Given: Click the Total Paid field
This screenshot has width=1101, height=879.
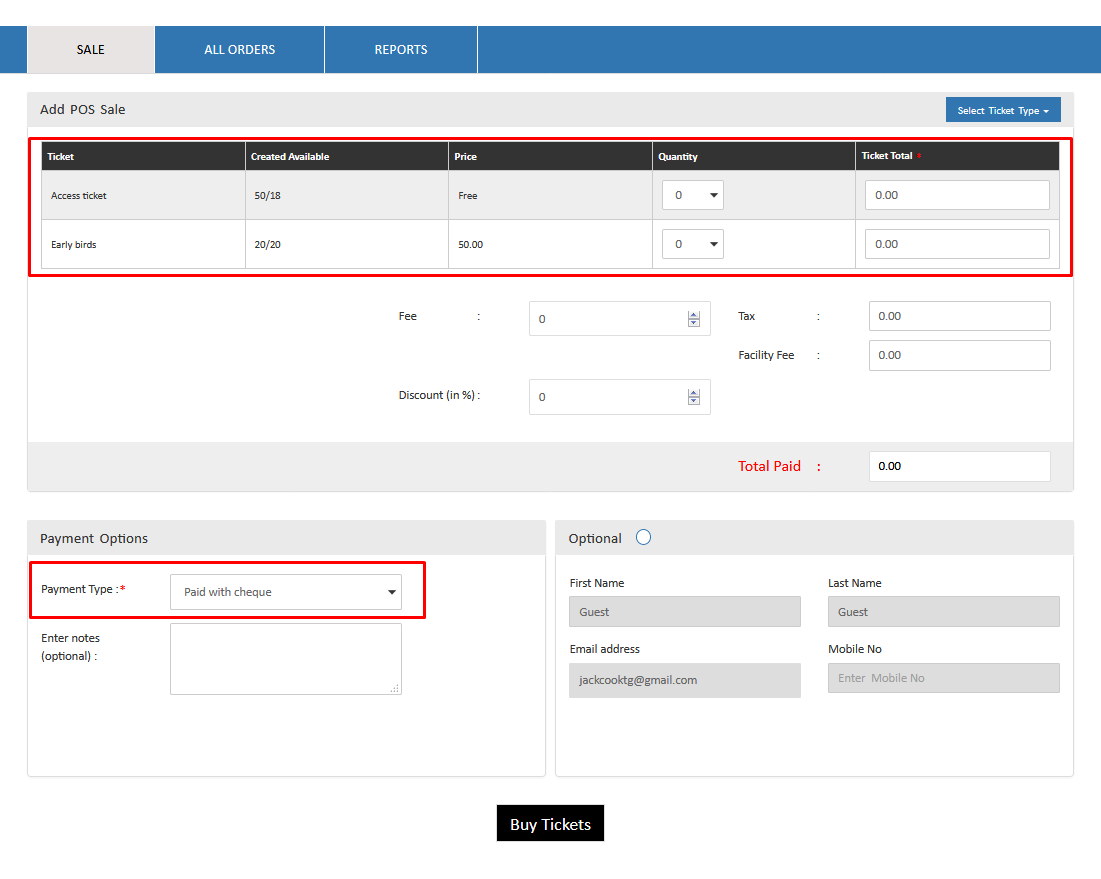Looking at the screenshot, I should click(x=959, y=466).
